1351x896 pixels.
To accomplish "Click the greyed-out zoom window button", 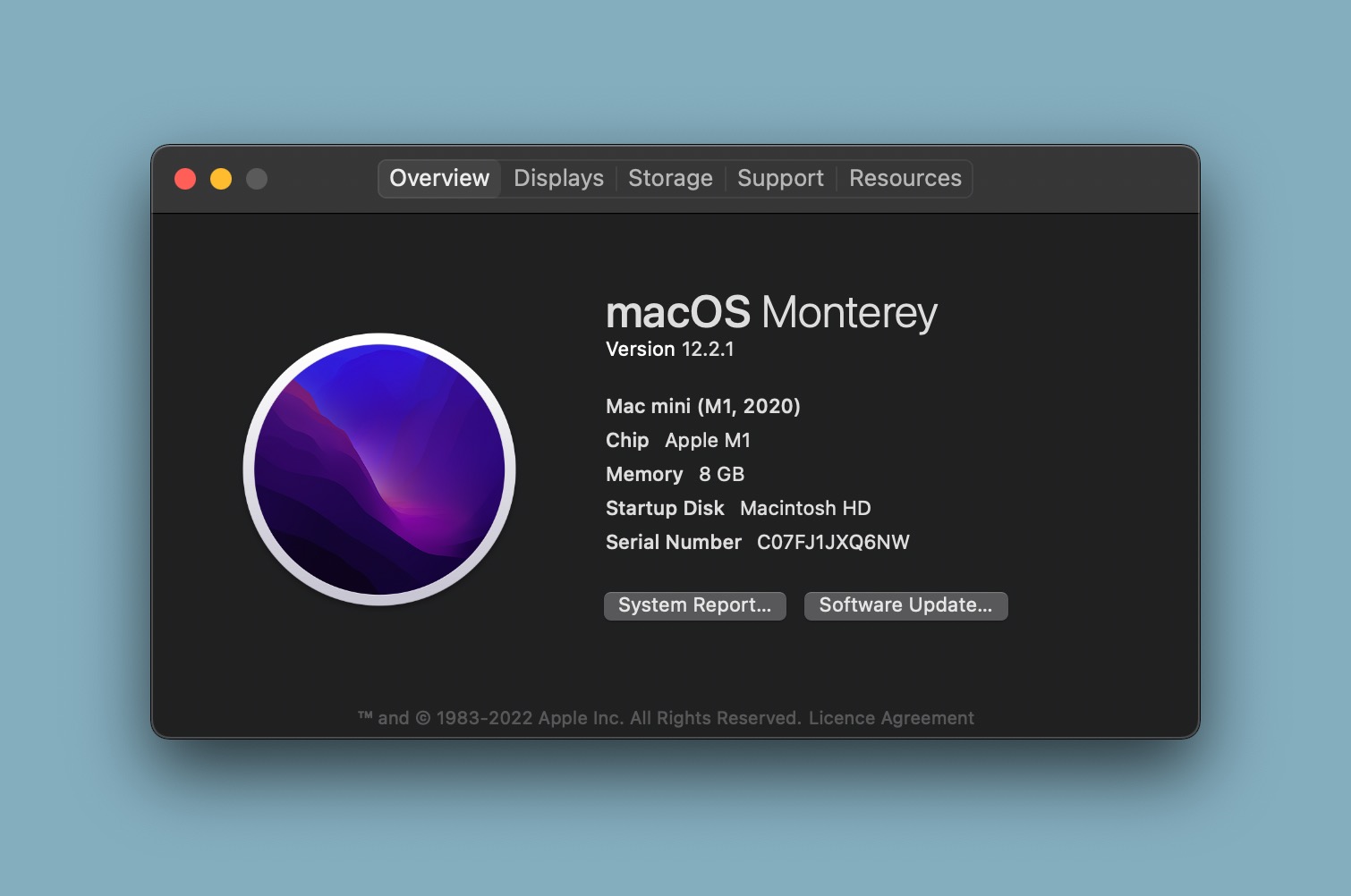I will (x=257, y=179).
